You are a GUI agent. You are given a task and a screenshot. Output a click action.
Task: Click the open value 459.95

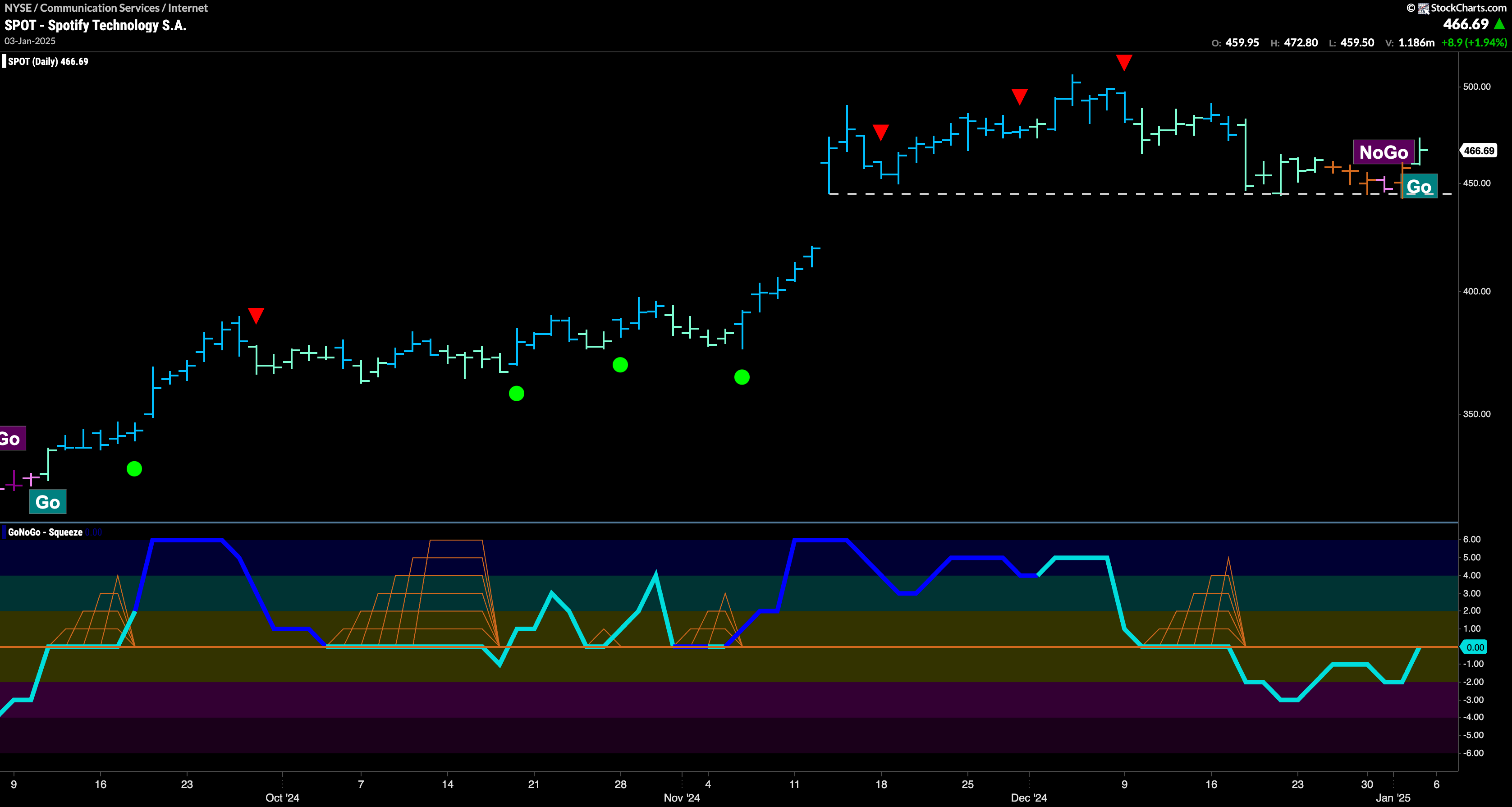pos(1242,43)
